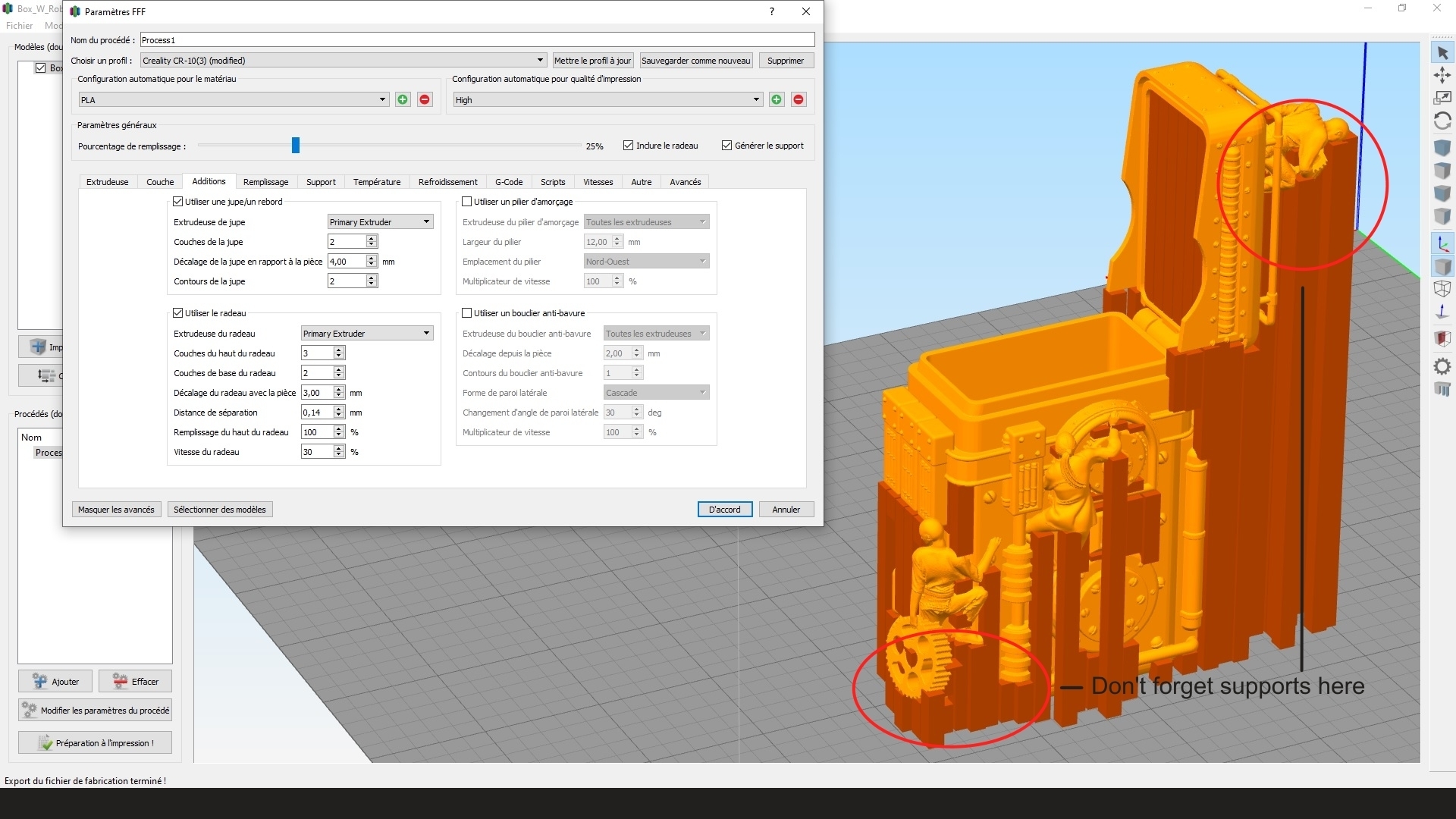This screenshot has height=819, width=1456.
Task: Cancel with Annuler button
Action: [x=786, y=510]
